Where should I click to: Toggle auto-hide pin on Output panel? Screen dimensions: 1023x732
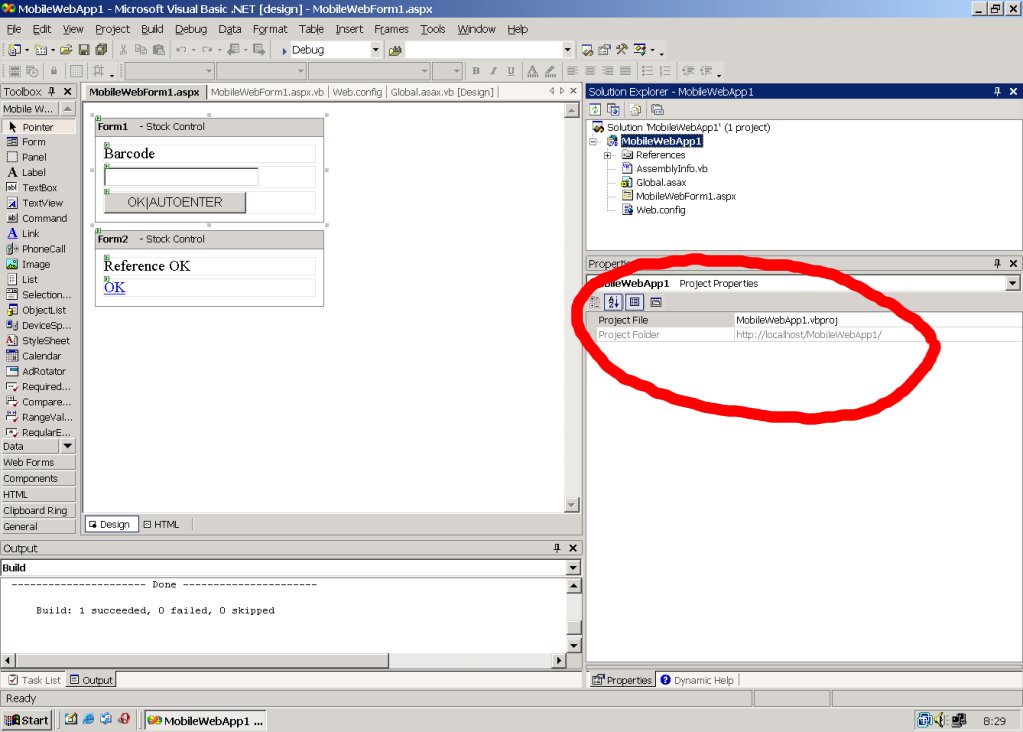tap(557, 548)
